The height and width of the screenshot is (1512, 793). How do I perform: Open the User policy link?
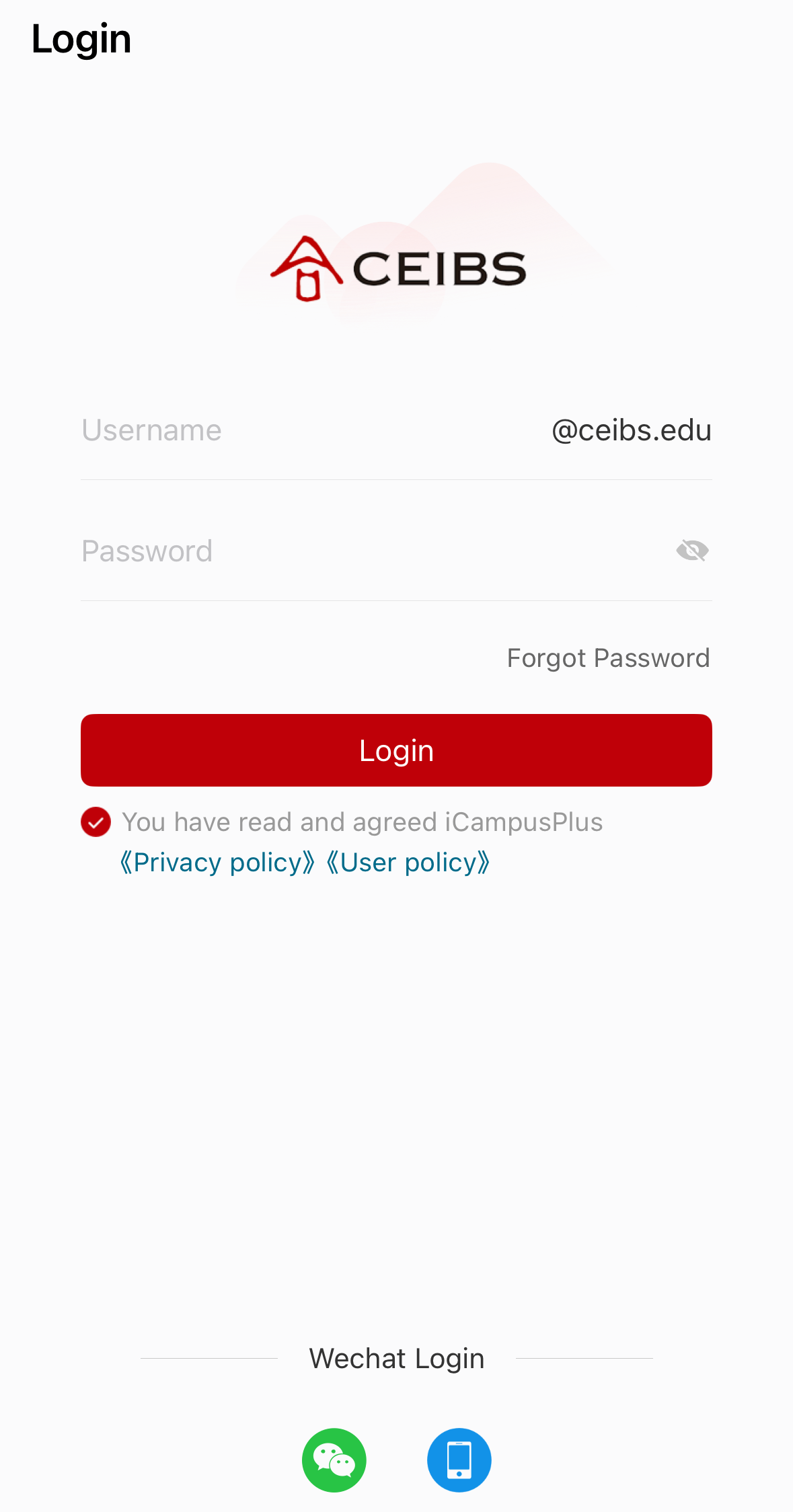pos(408,863)
